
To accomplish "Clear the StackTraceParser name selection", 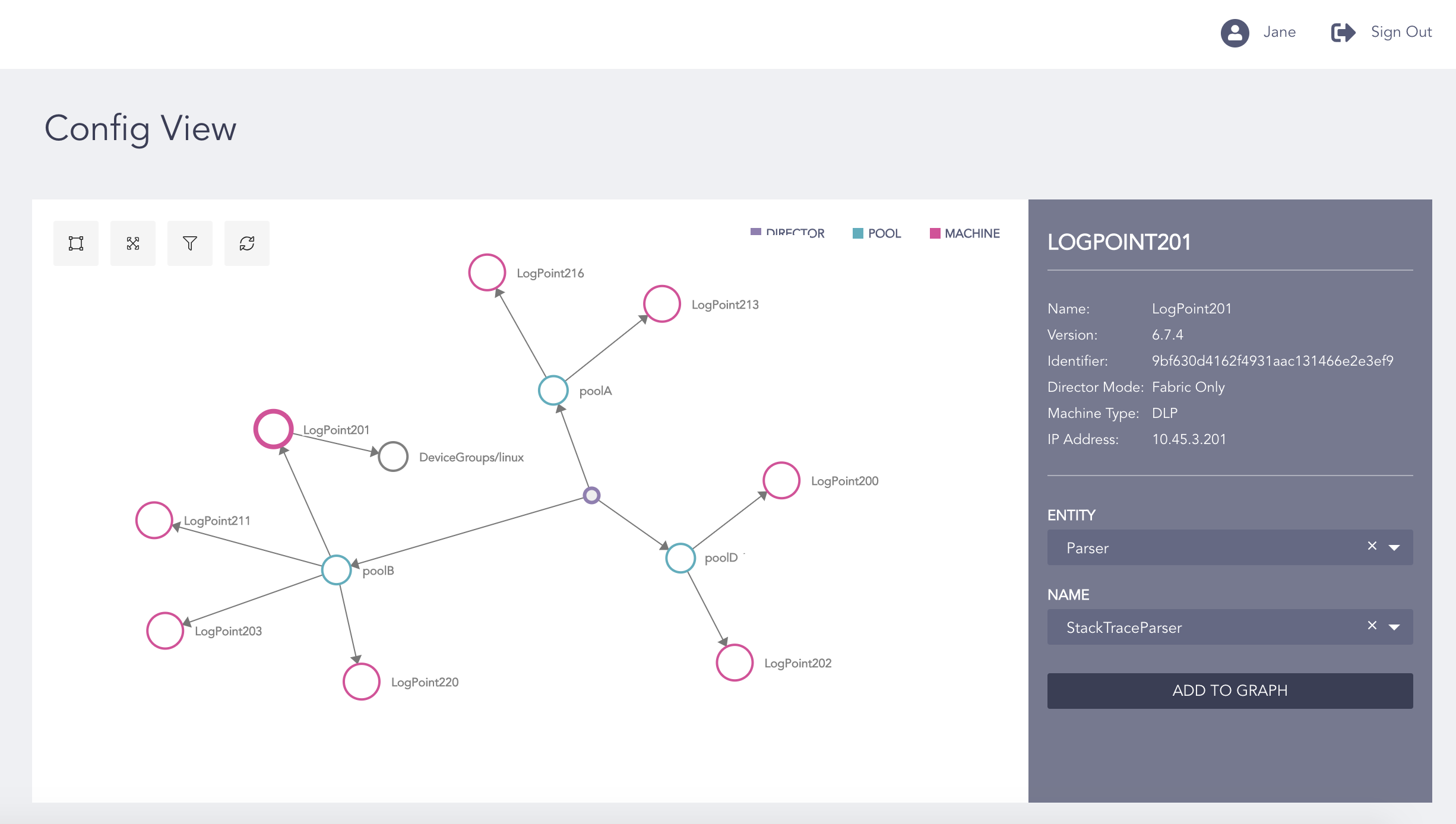I will pyautogui.click(x=1372, y=626).
